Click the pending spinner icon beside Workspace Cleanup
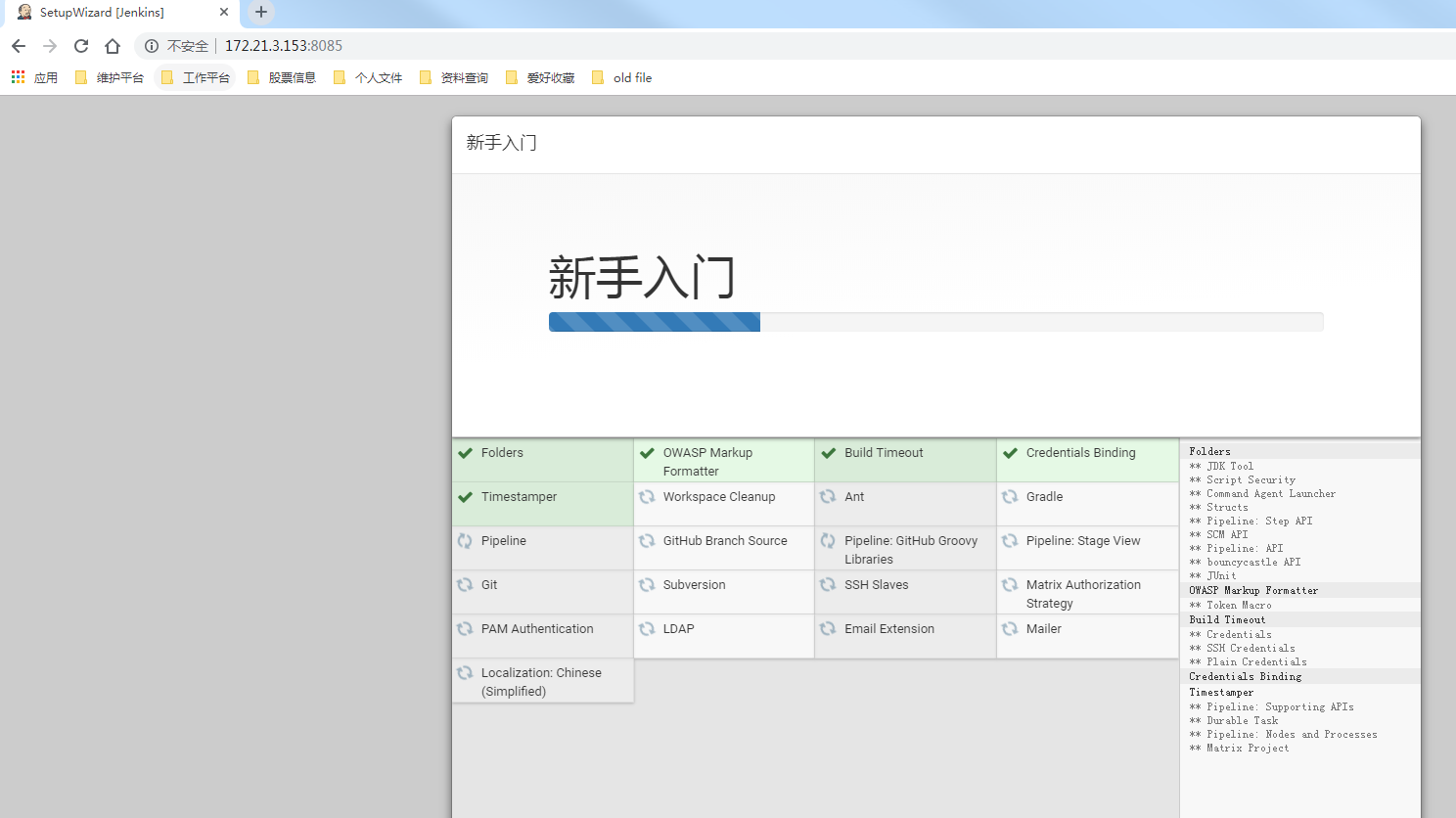Viewport: 1456px width, 818px height. [x=647, y=497]
